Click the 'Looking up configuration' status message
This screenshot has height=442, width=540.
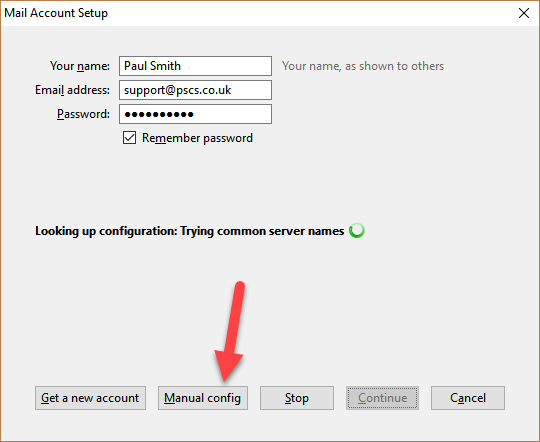click(x=189, y=231)
